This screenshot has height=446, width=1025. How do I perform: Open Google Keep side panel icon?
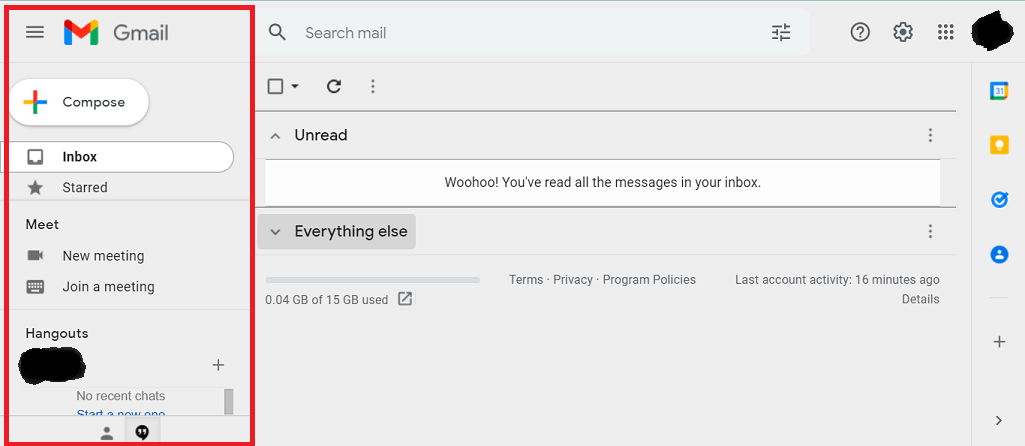(x=999, y=145)
